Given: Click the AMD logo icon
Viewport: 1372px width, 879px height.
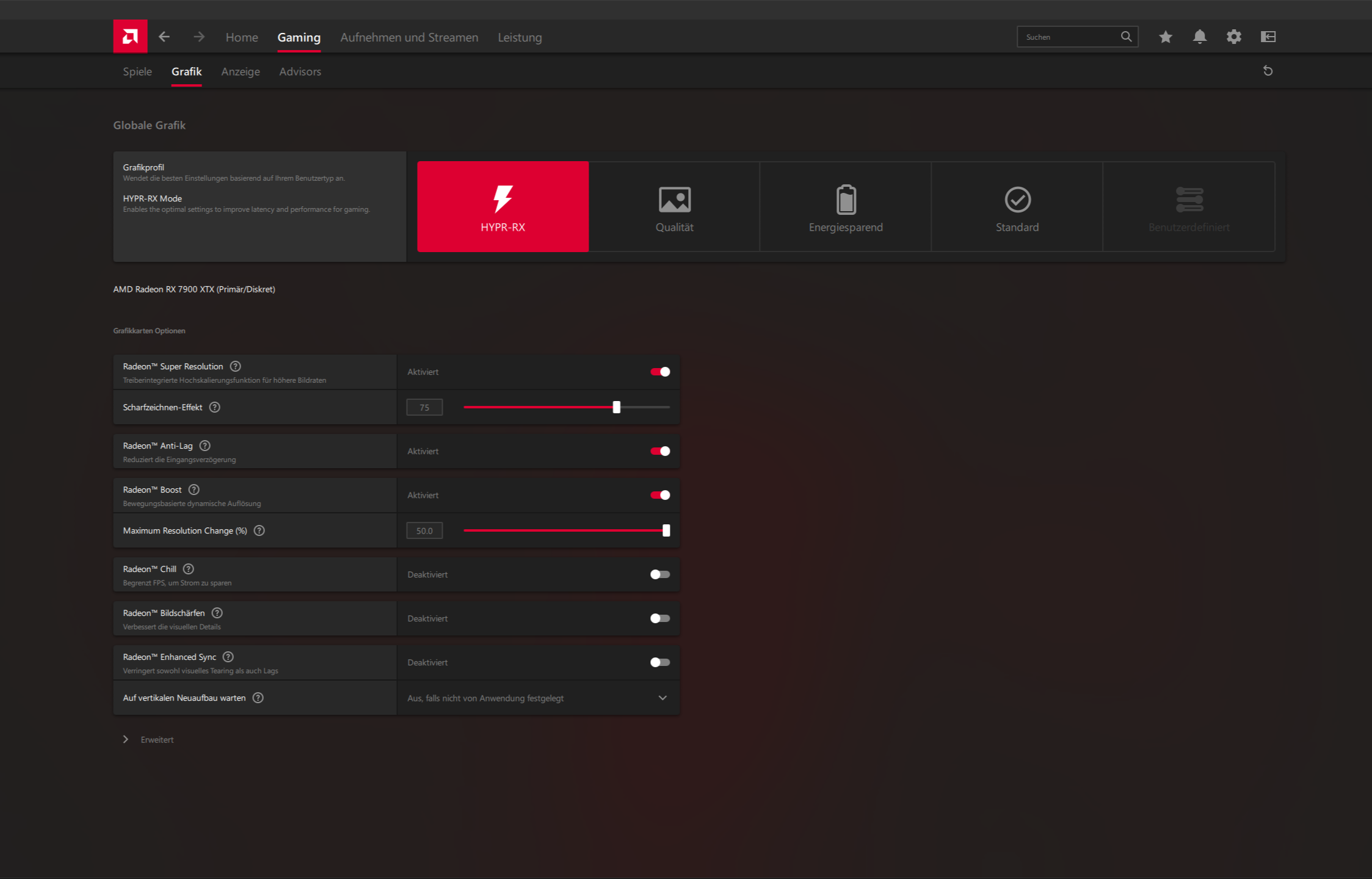Looking at the screenshot, I should pos(130,37).
